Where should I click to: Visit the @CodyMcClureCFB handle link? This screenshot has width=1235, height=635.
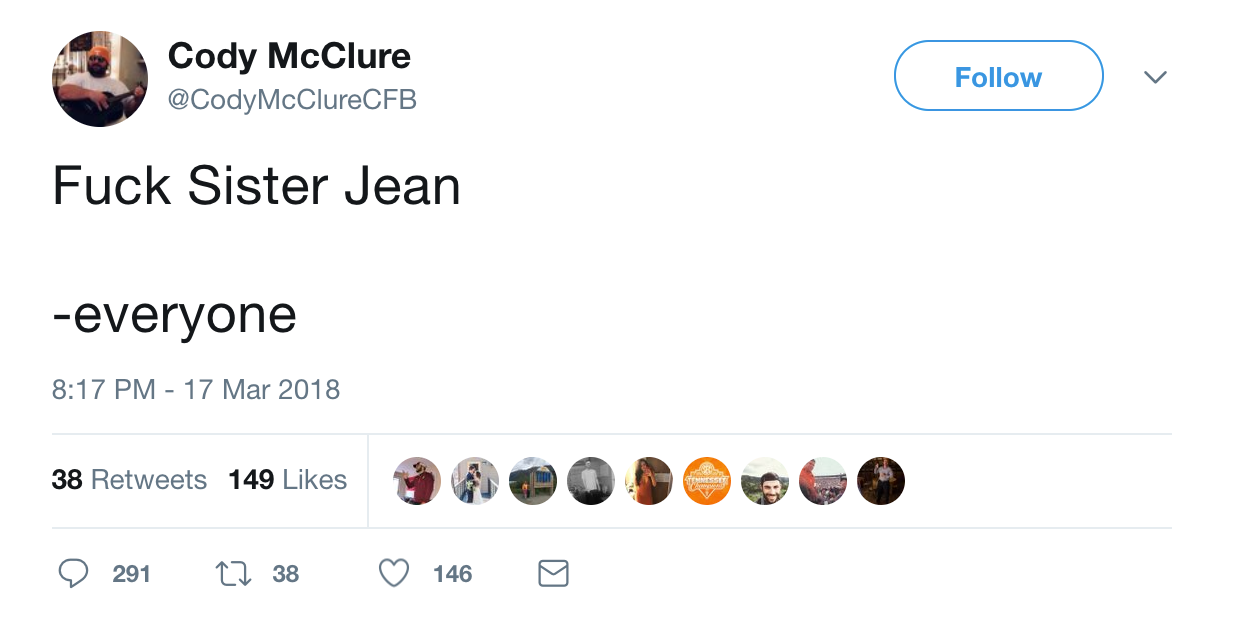coord(292,100)
